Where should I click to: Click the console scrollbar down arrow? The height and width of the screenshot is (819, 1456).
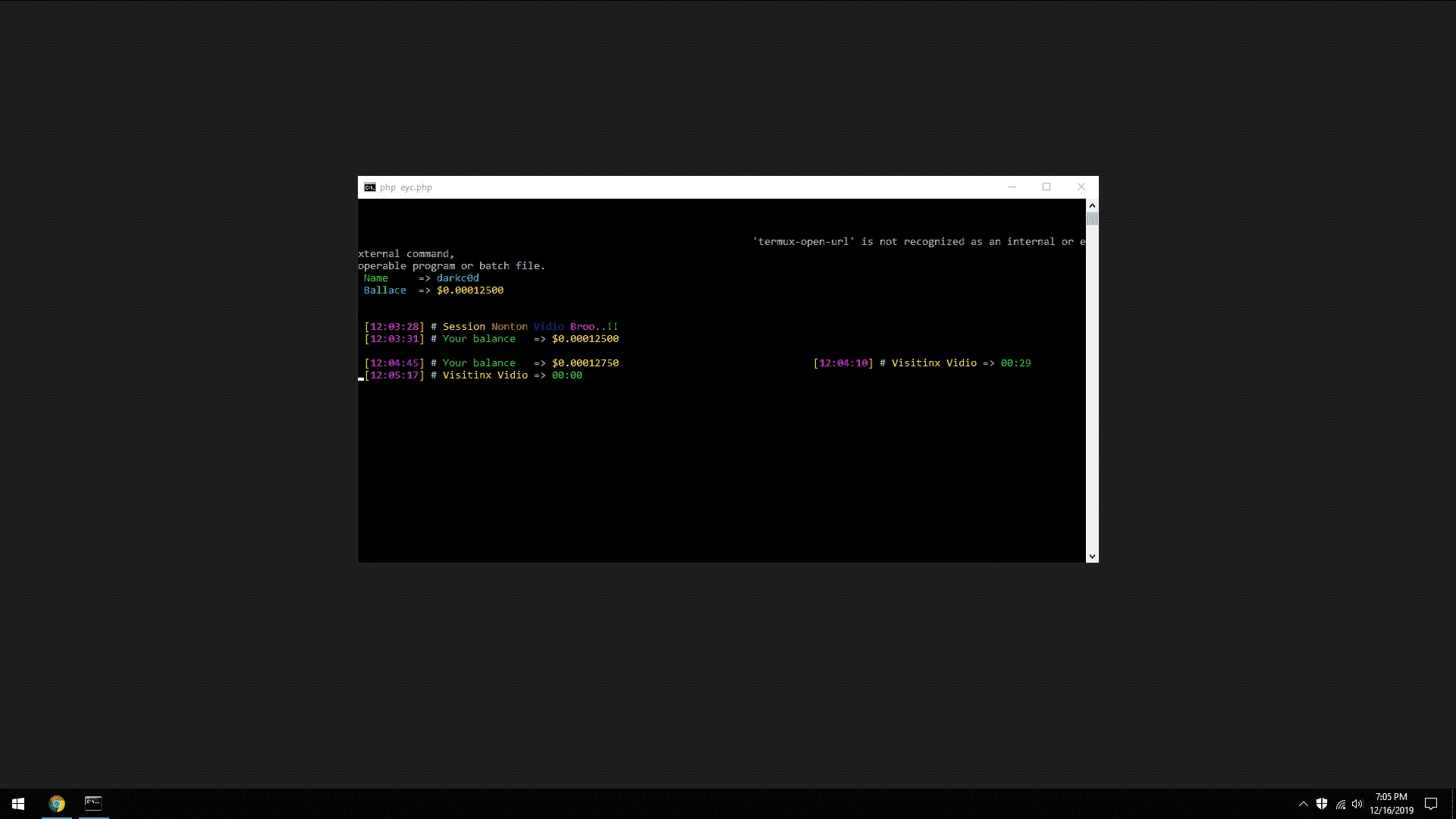coord(1092,557)
